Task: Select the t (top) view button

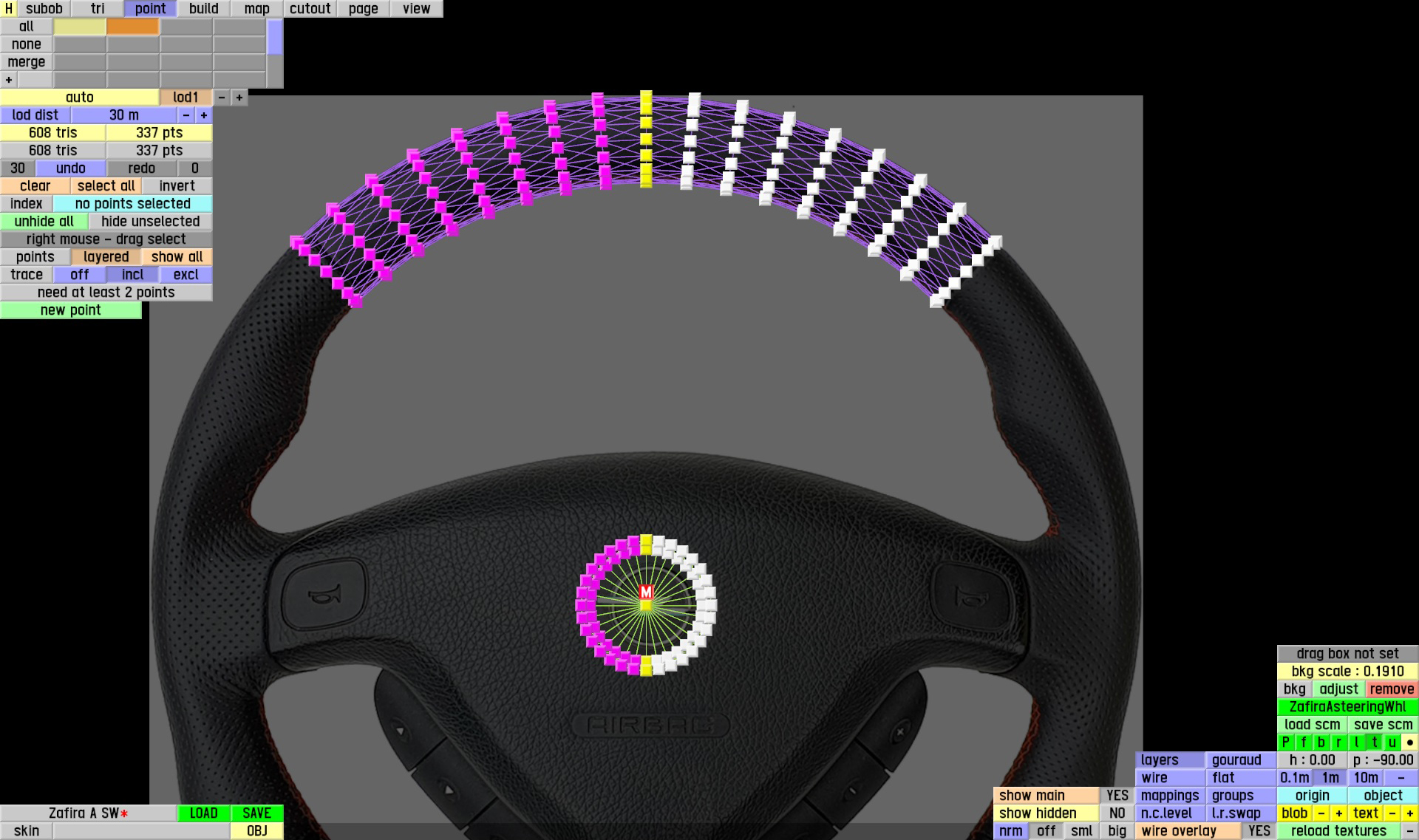Action: tap(1374, 742)
